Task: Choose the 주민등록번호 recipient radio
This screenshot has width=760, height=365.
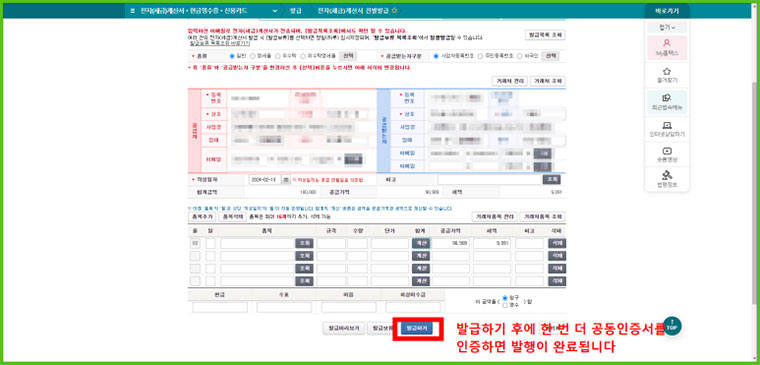Action: coord(481,56)
